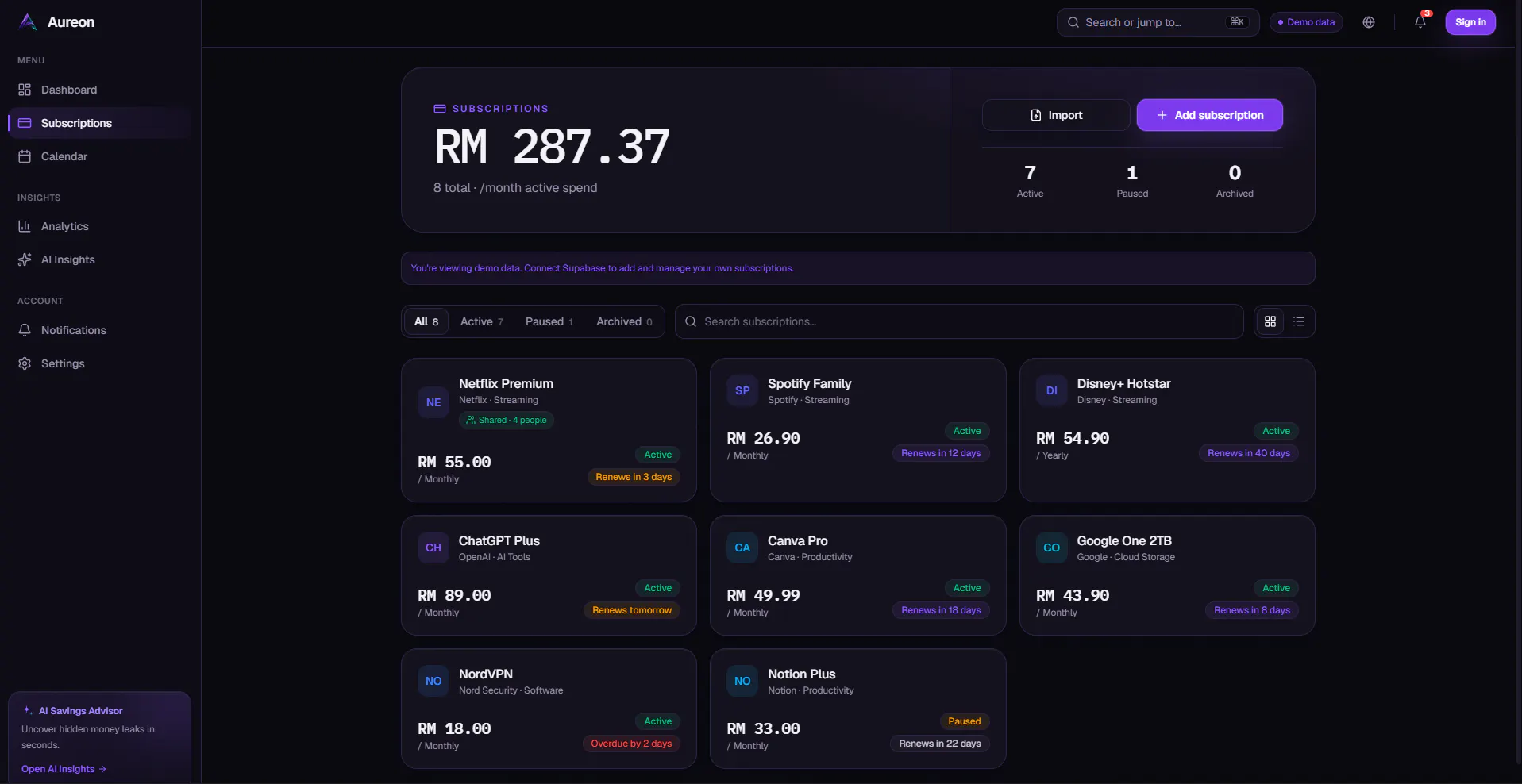1522x784 pixels.
Task: Click the Notion Plus NO avatar
Action: click(x=742, y=681)
